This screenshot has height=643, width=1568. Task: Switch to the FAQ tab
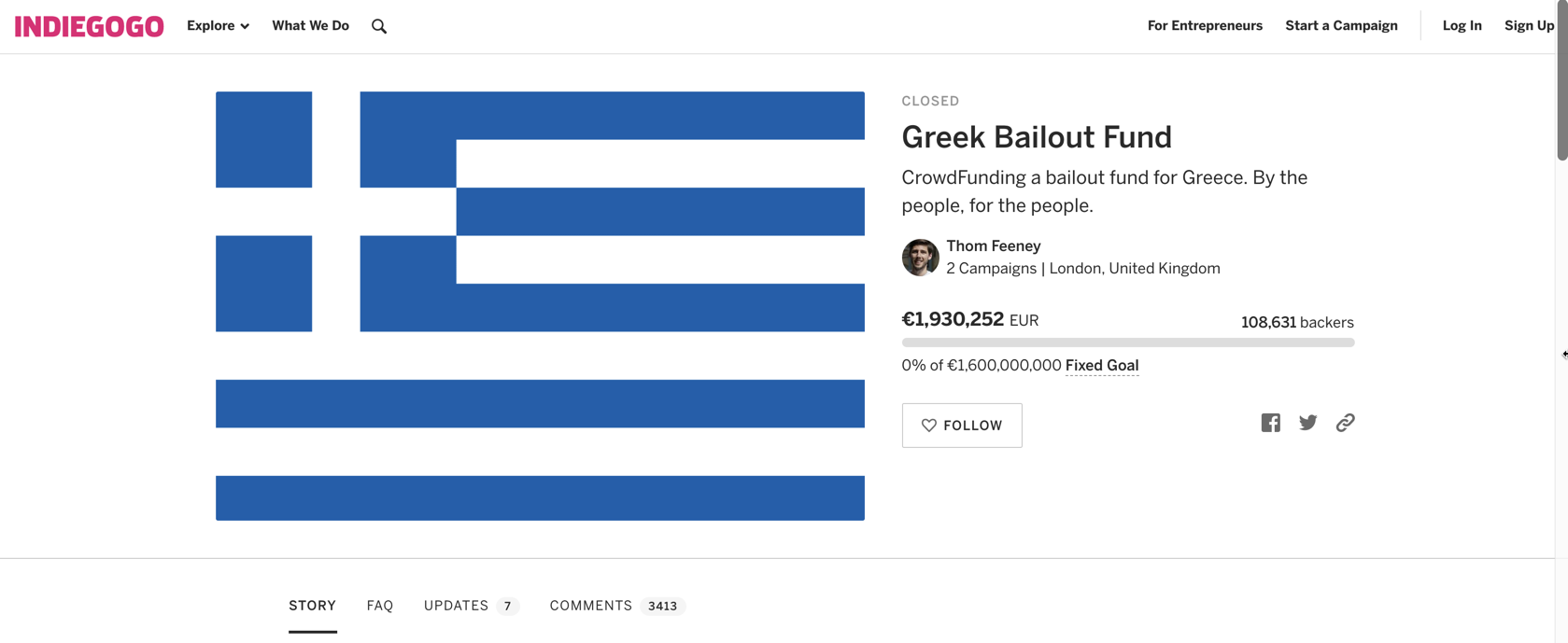[x=380, y=606]
